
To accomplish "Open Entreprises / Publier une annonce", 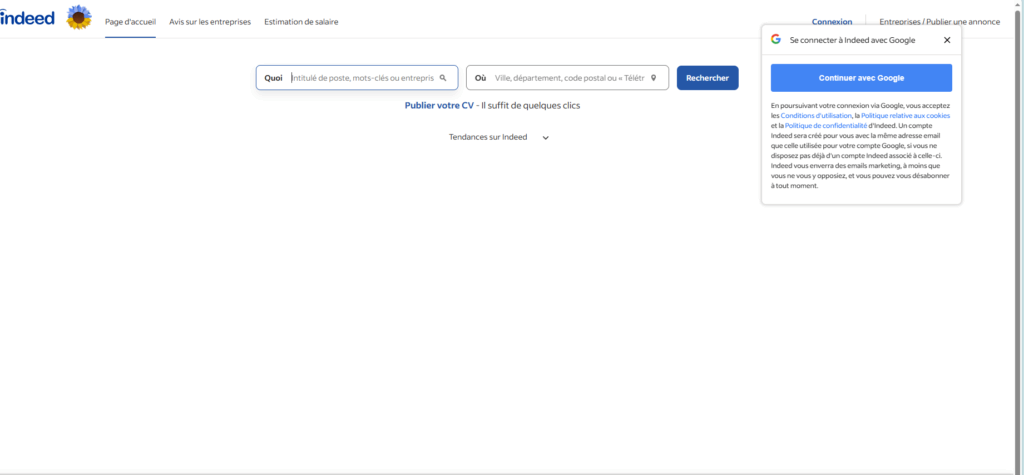I will [x=946, y=22].
